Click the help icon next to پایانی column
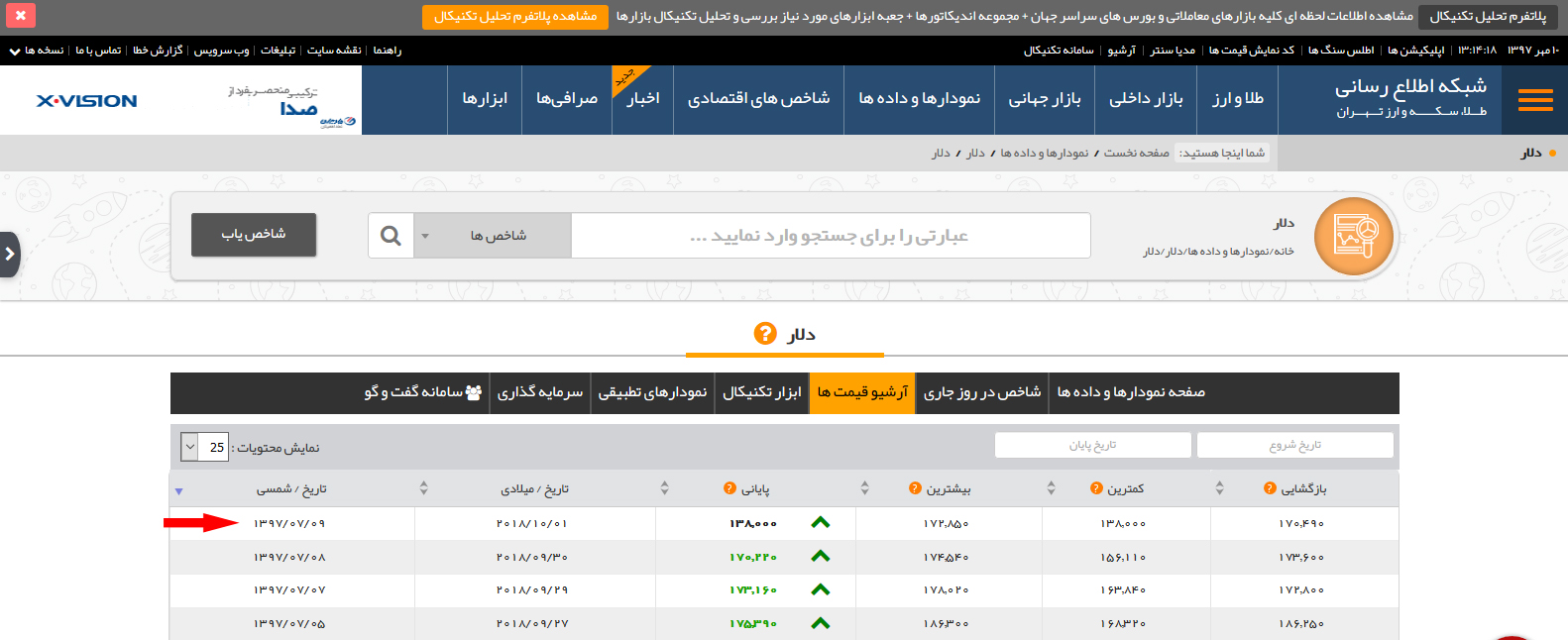Screen dimensions: 1568x640 click(729, 488)
